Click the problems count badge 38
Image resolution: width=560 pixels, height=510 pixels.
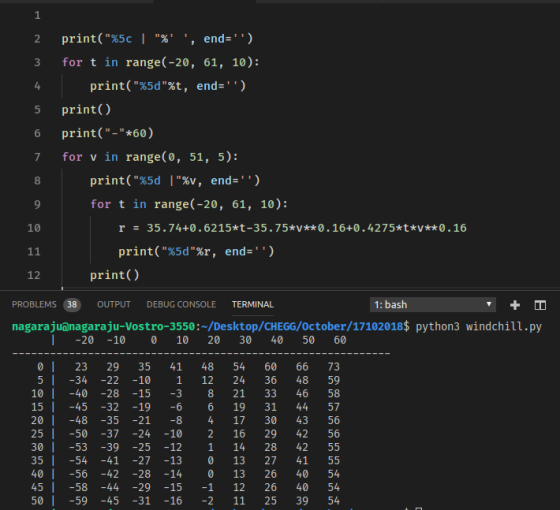[x=72, y=305]
